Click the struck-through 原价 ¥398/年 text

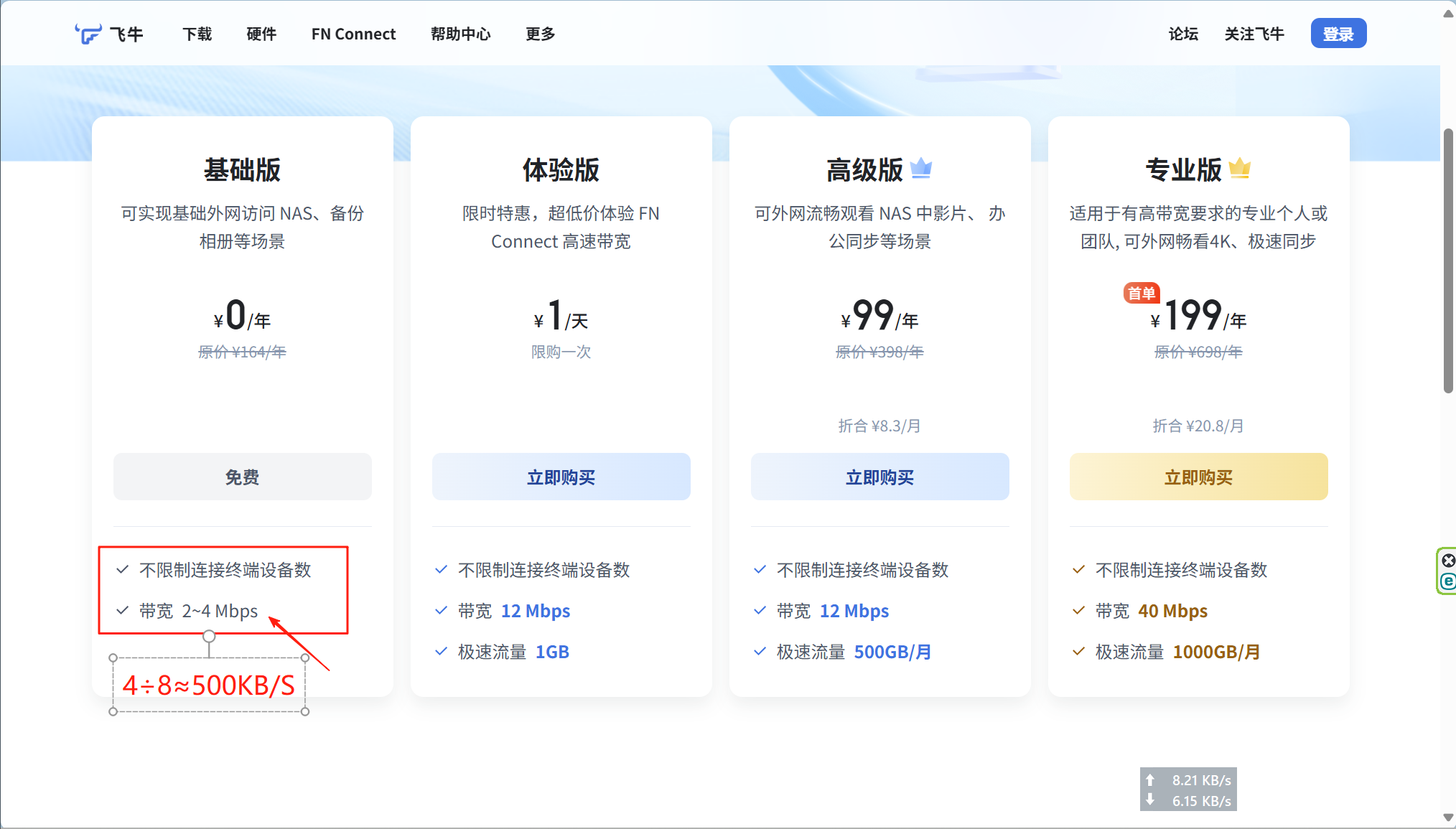pyautogui.click(x=880, y=352)
